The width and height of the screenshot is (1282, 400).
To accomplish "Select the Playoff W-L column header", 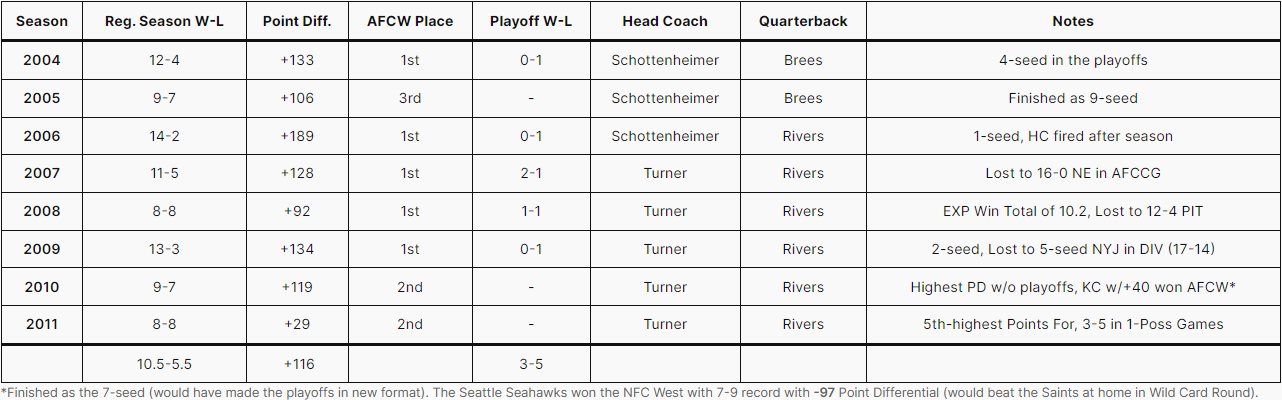I will click(x=530, y=21).
